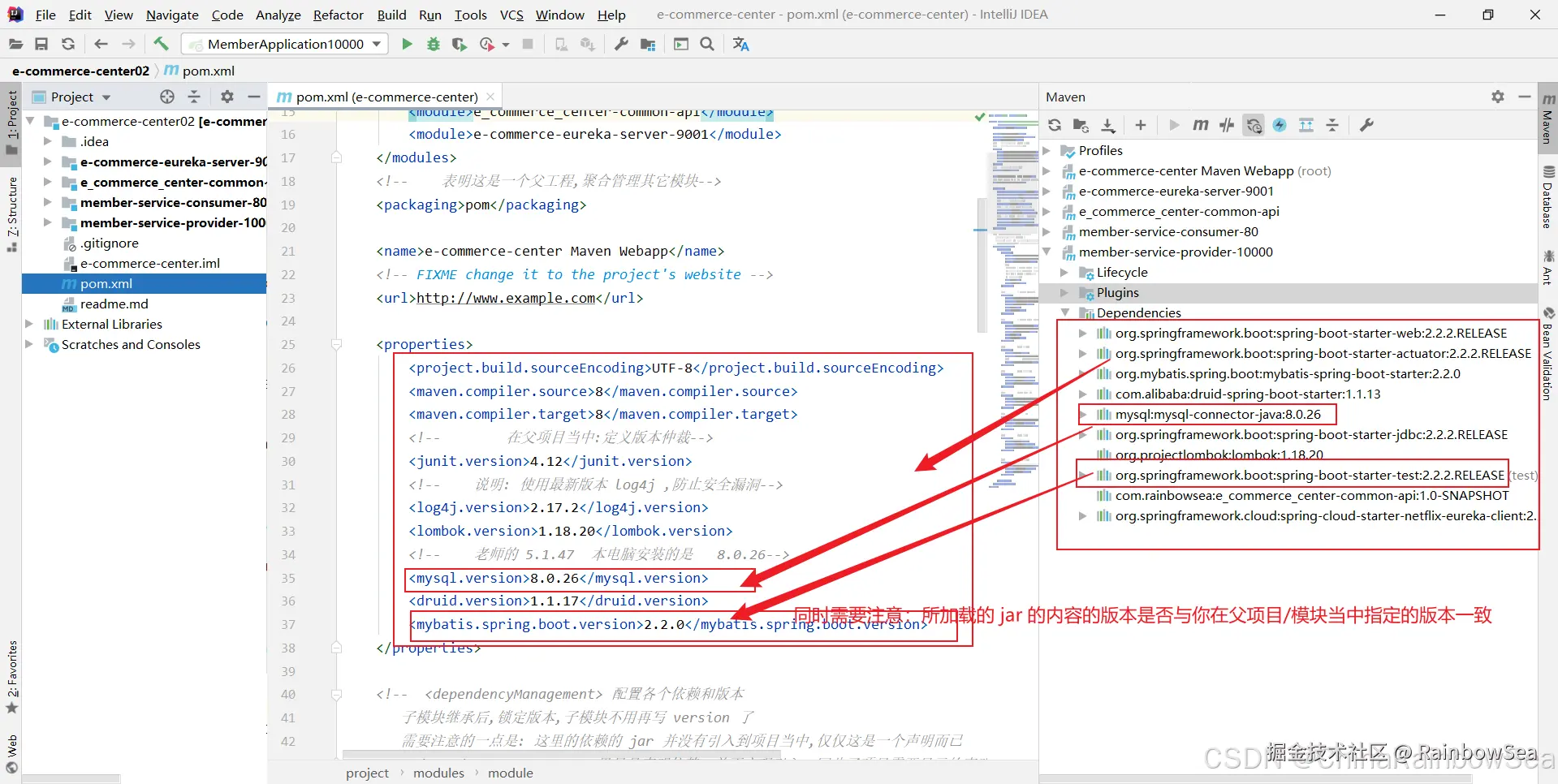This screenshot has width=1558, height=784.
Task: Toggle the Ant tool window stripe button
Action: pos(1548,267)
